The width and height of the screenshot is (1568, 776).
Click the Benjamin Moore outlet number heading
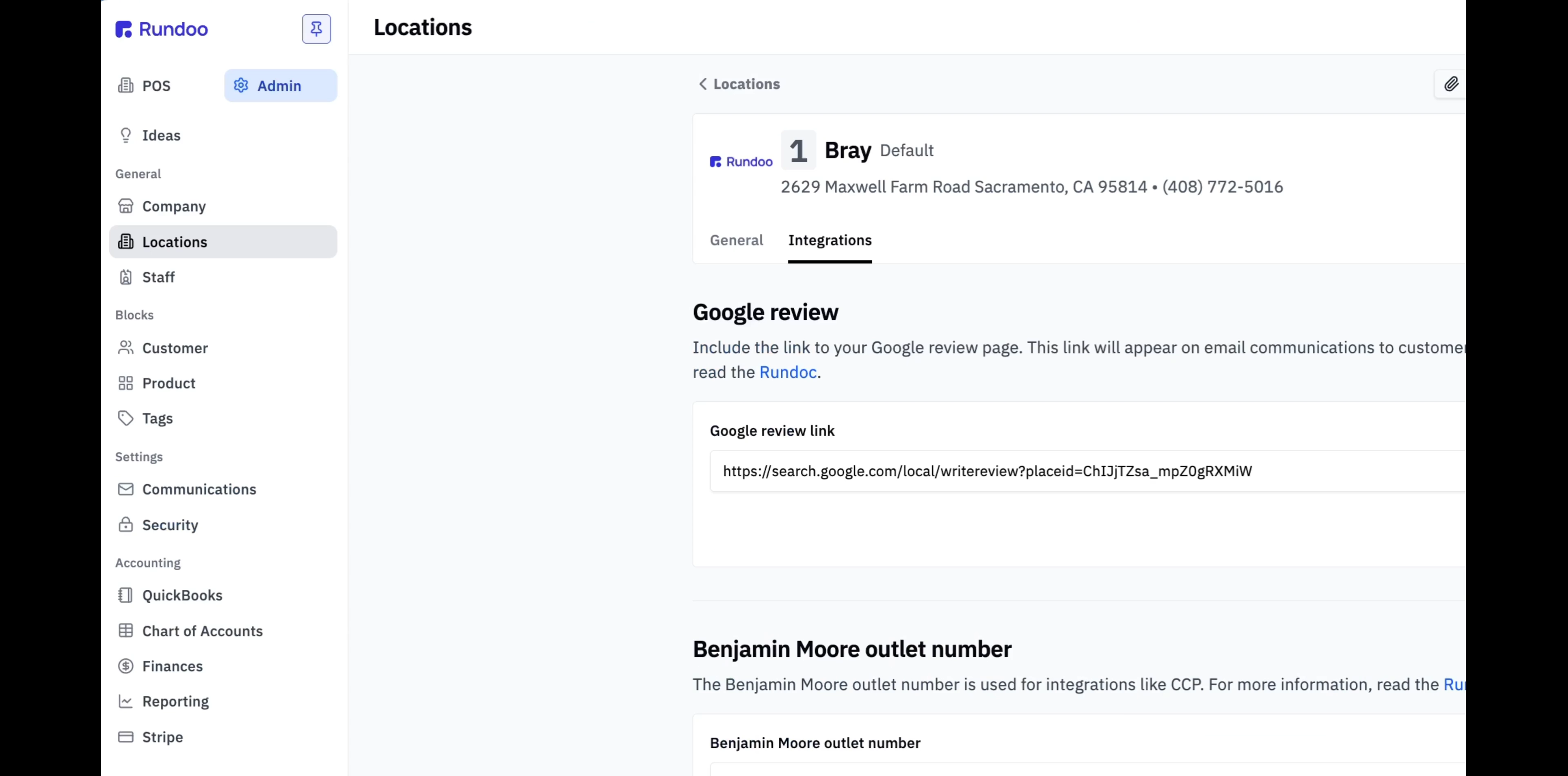(851, 649)
